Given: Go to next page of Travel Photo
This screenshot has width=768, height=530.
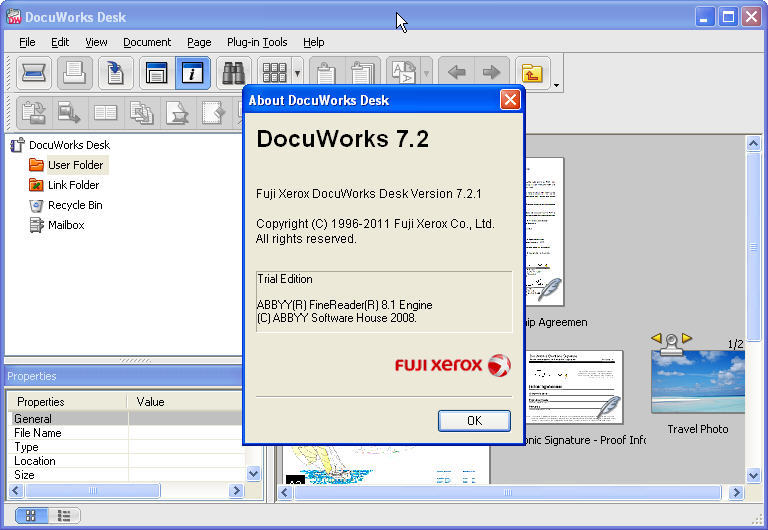Looking at the screenshot, I should tap(687, 338).
